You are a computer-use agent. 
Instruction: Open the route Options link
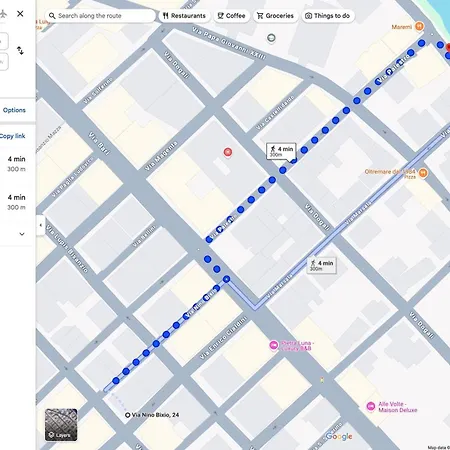coord(14,110)
